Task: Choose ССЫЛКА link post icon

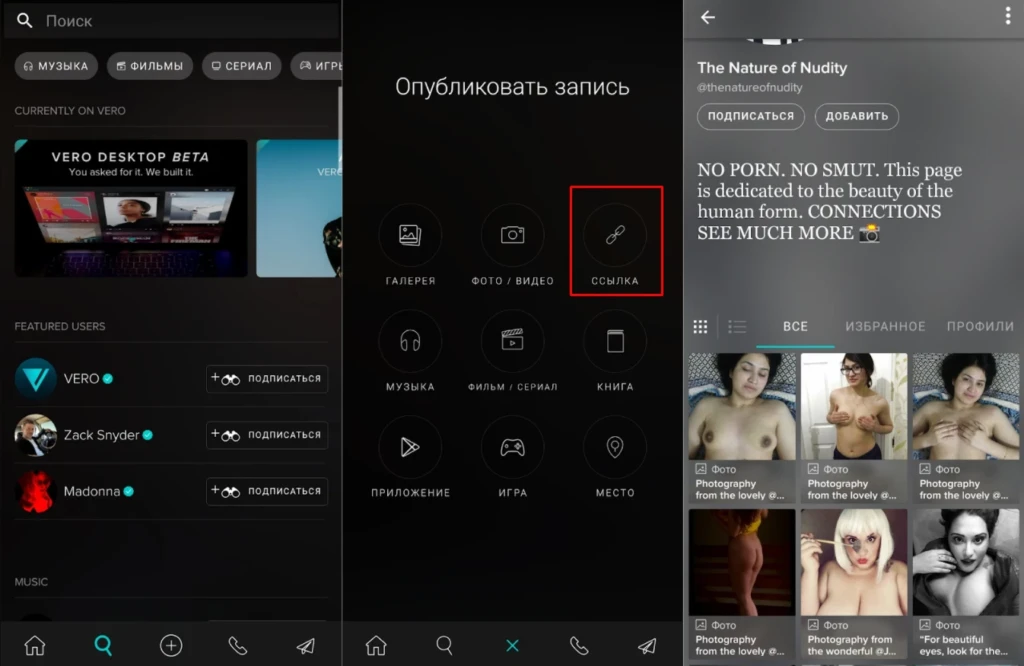Action: tap(615, 235)
